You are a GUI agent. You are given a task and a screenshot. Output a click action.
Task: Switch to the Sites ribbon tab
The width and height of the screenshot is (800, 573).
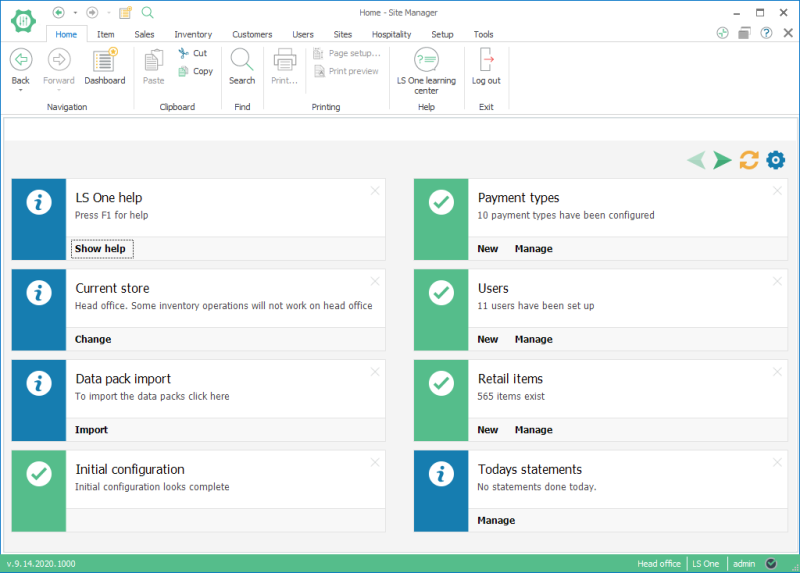tap(343, 34)
